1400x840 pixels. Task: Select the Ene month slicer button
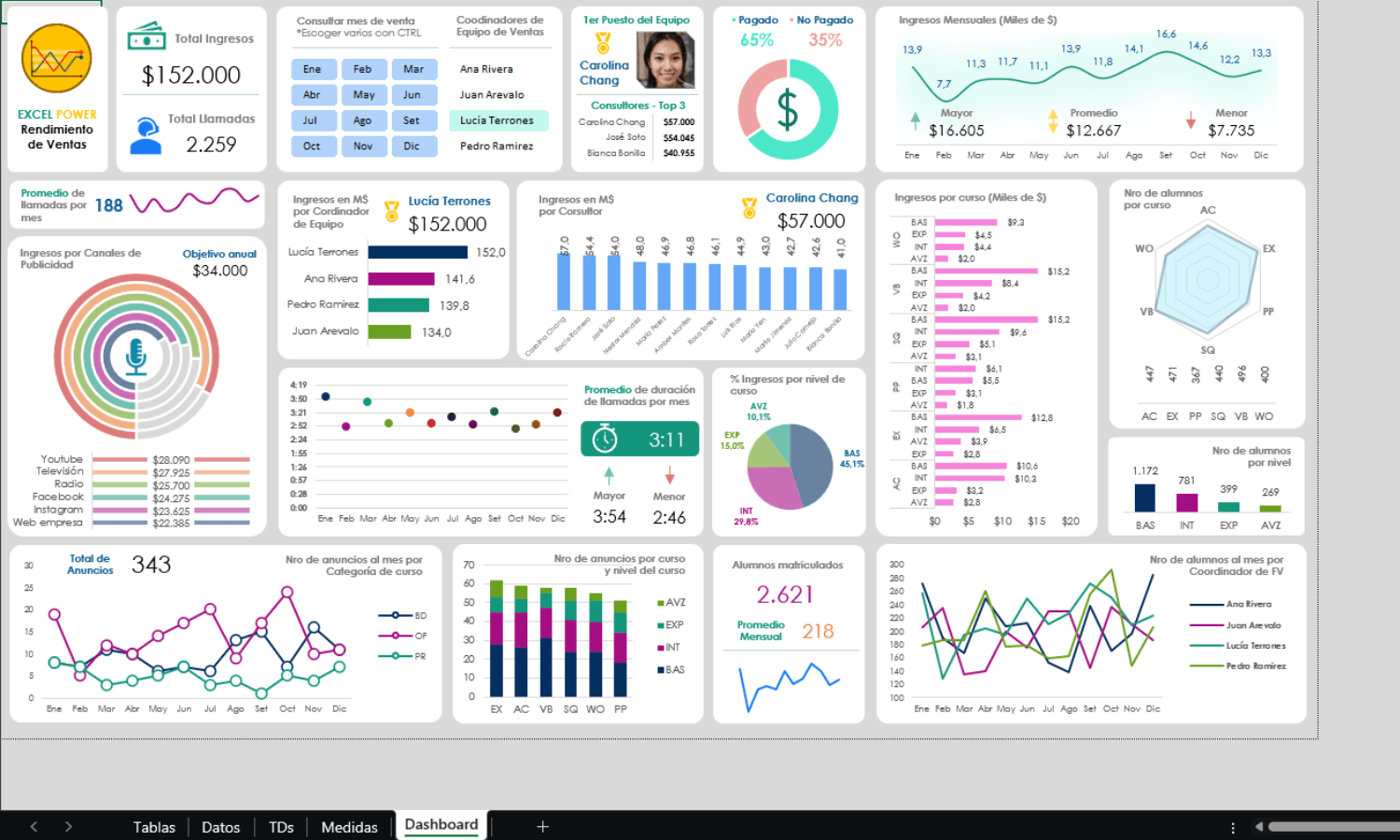[x=313, y=69]
